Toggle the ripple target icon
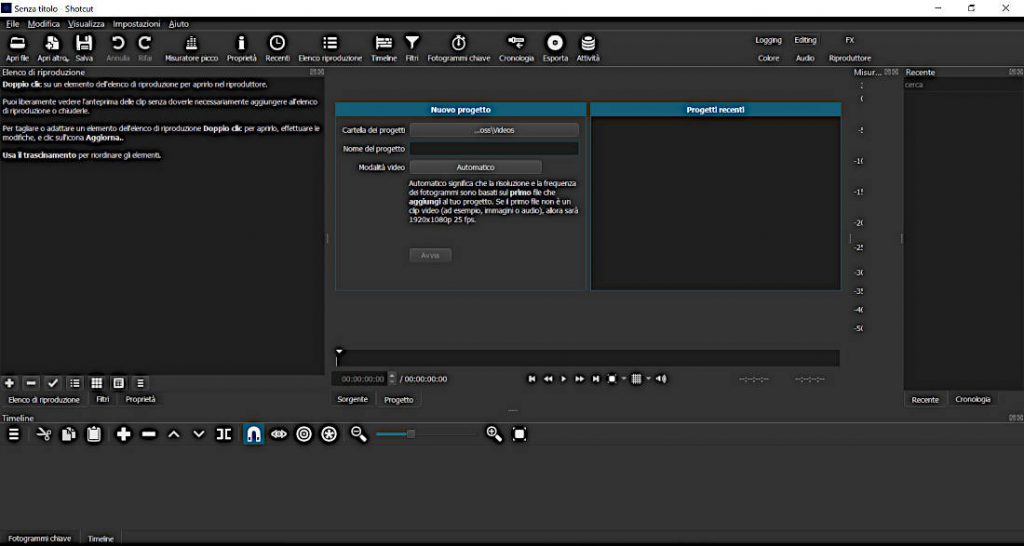Image resolution: width=1024 pixels, height=546 pixels. [304, 434]
